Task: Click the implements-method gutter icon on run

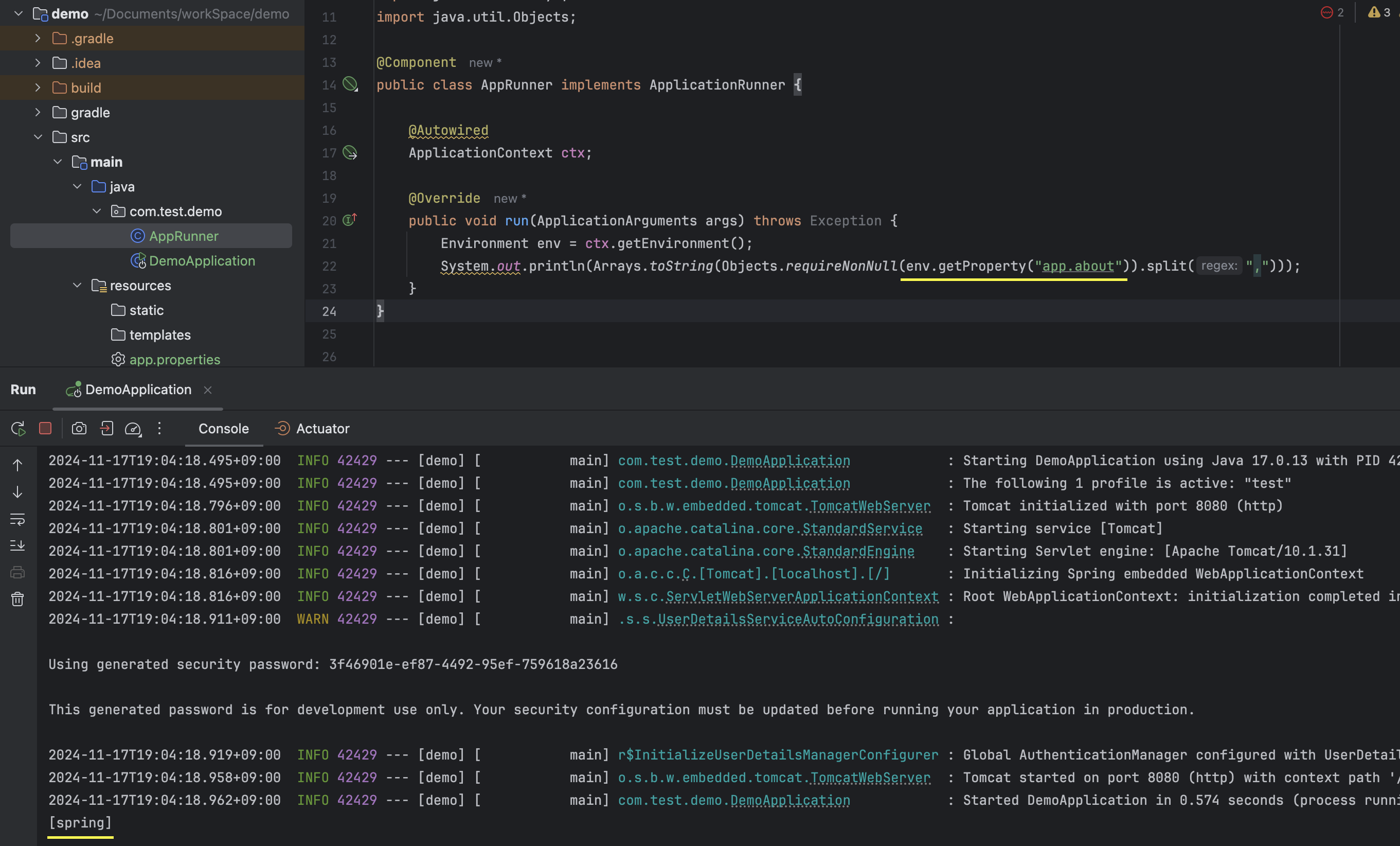Action: click(349, 220)
